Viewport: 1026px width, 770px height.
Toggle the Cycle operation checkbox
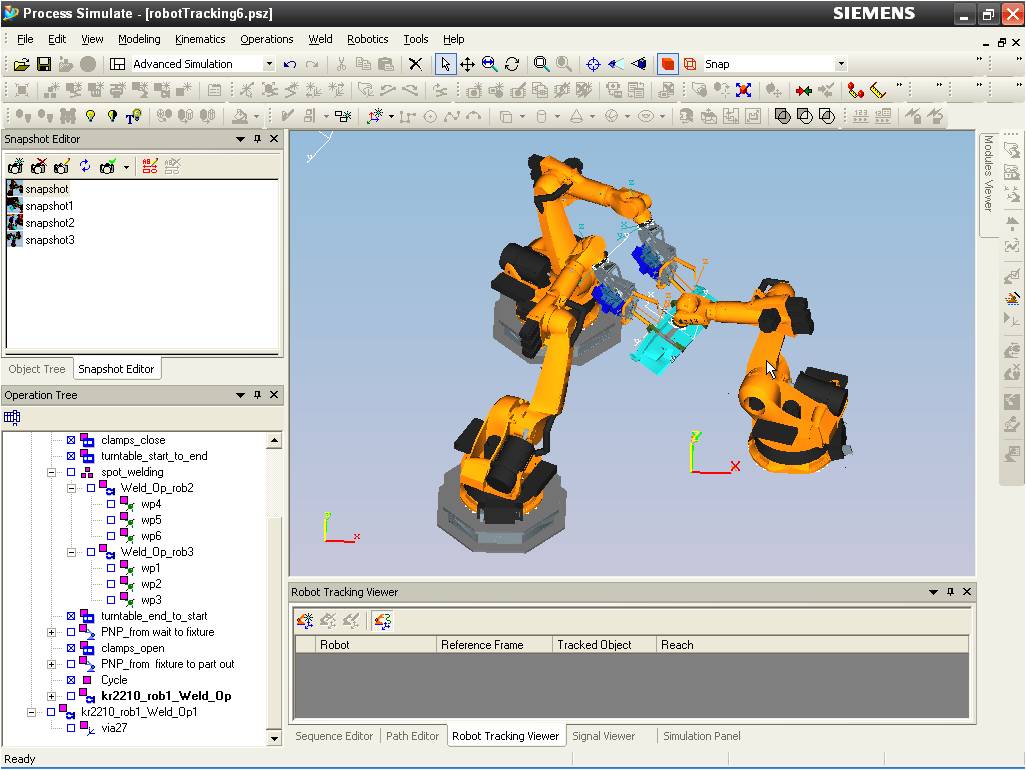pos(71,680)
